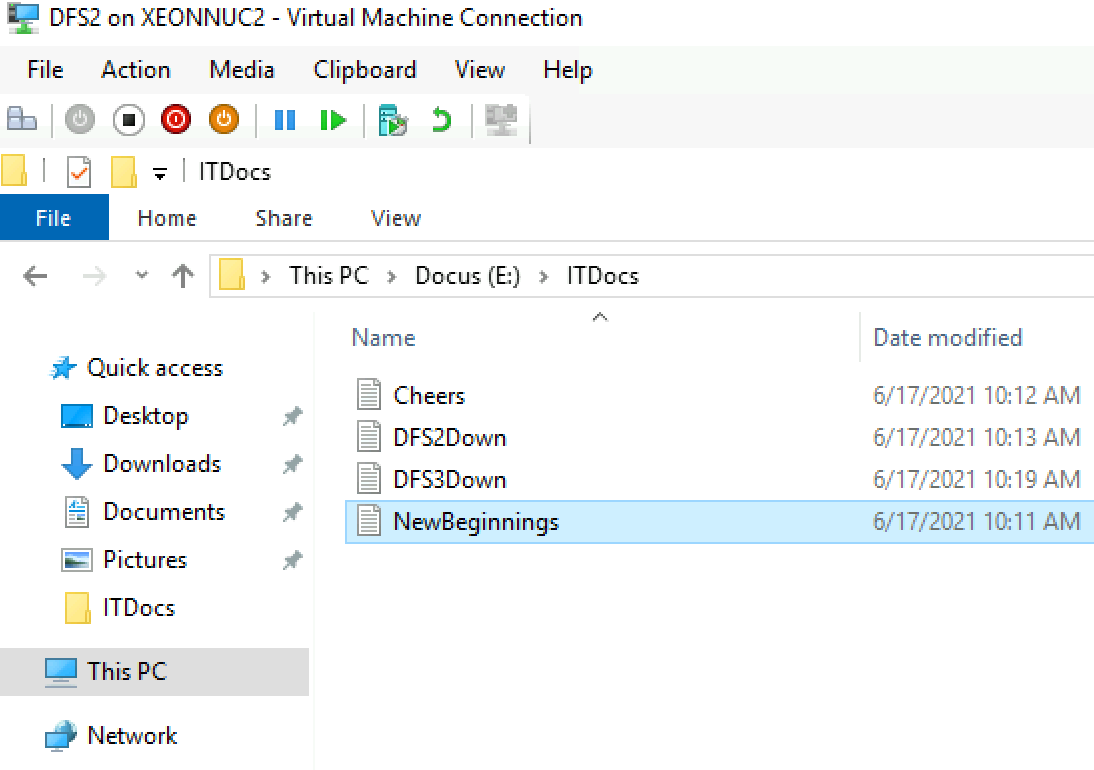Expand chevron after Docus (E:) breadcrumb
The height and width of the screenshot is (770, 1094).
(x=544, y=276)
